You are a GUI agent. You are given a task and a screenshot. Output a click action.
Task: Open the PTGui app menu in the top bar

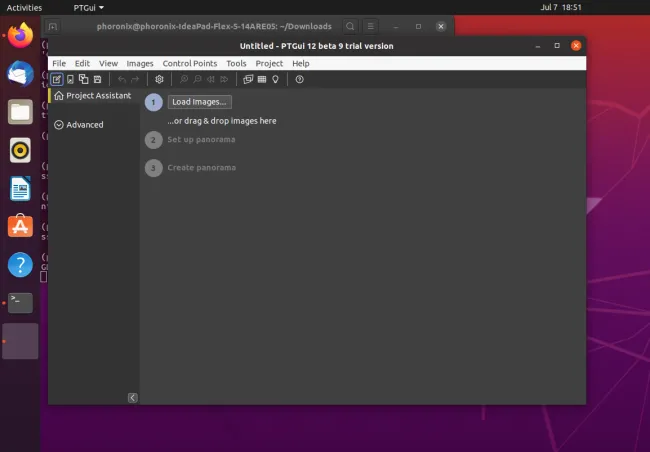pos(88,7)
